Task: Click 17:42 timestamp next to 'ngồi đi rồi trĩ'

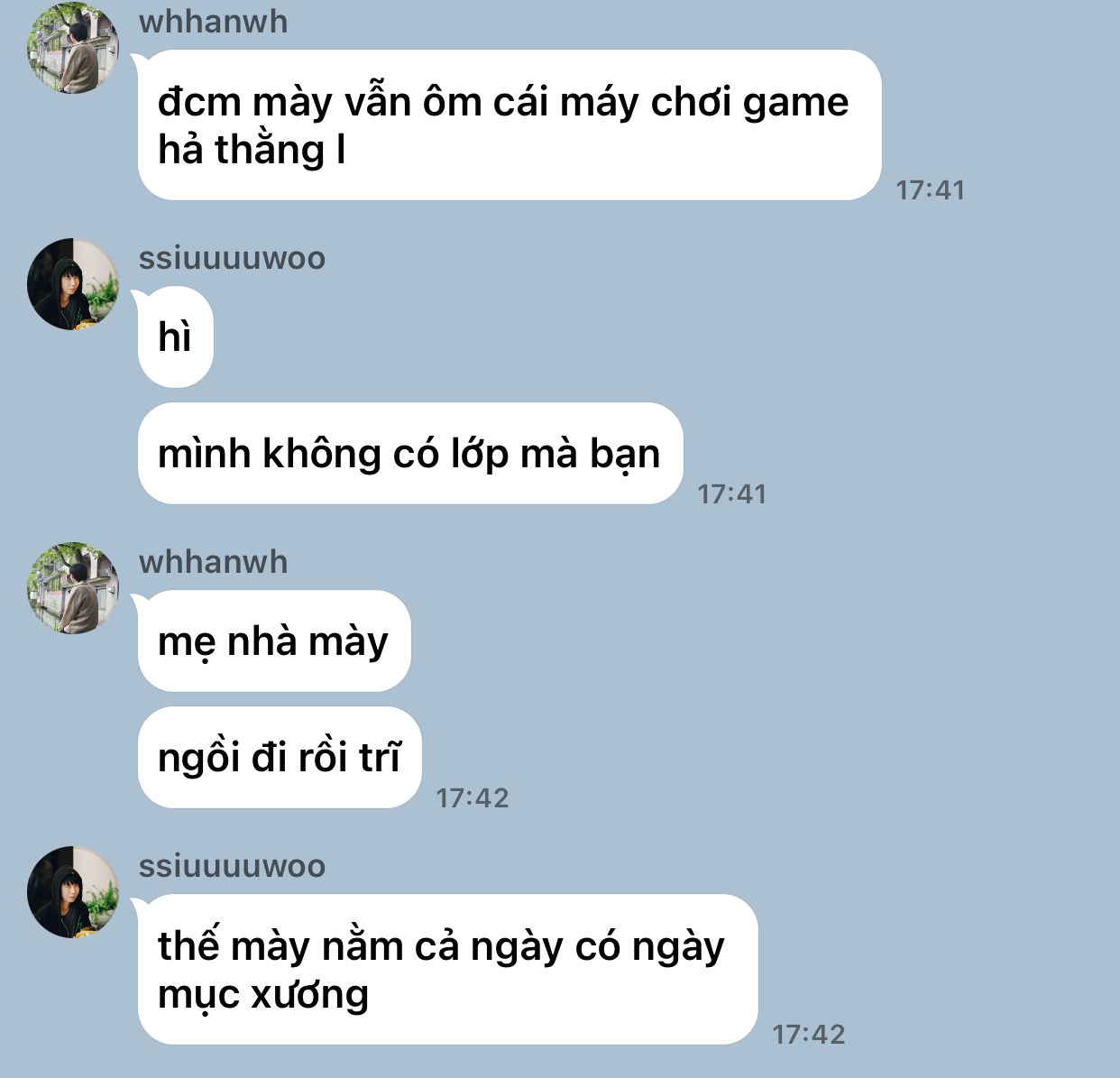Action: [473, 798]
